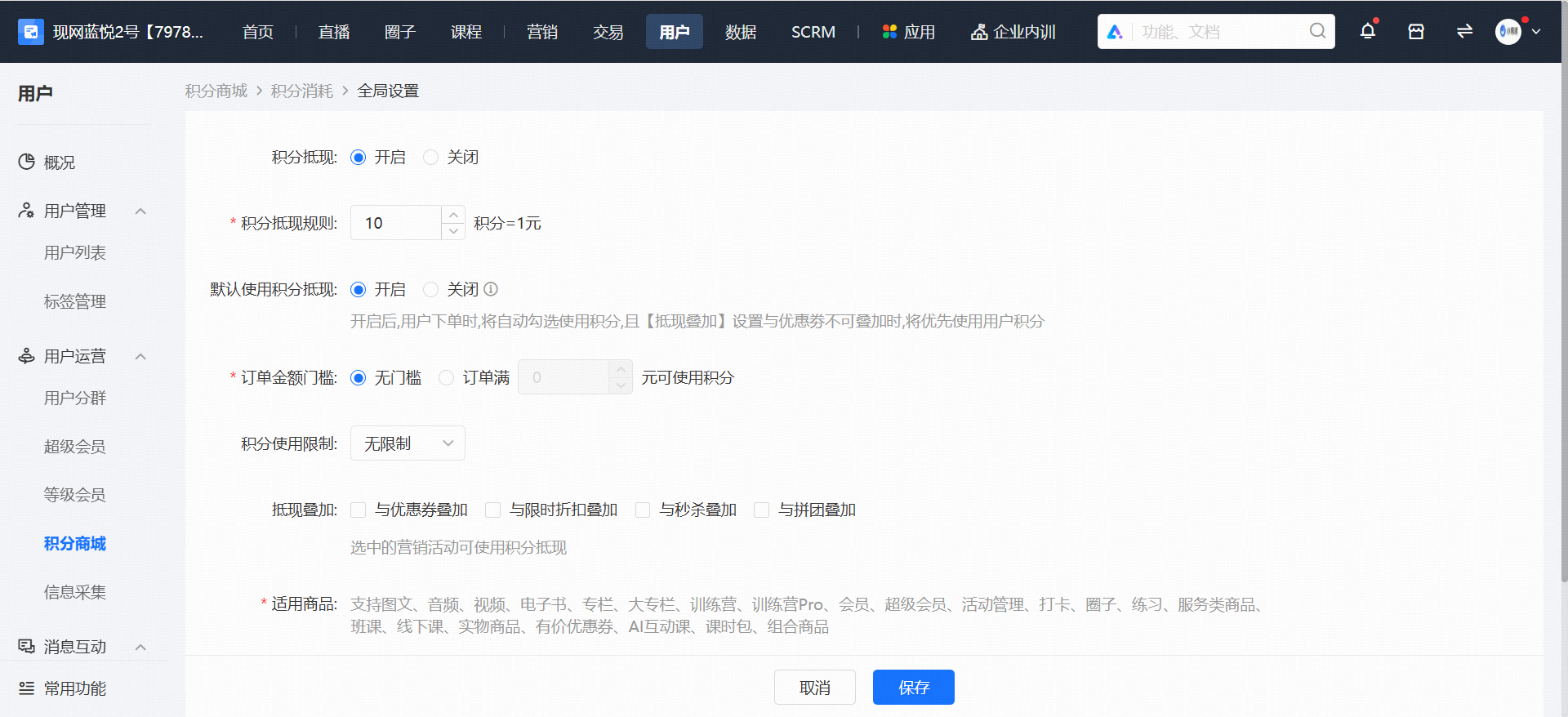
Task: Open 数据 top menu
Action: [741, 32]
